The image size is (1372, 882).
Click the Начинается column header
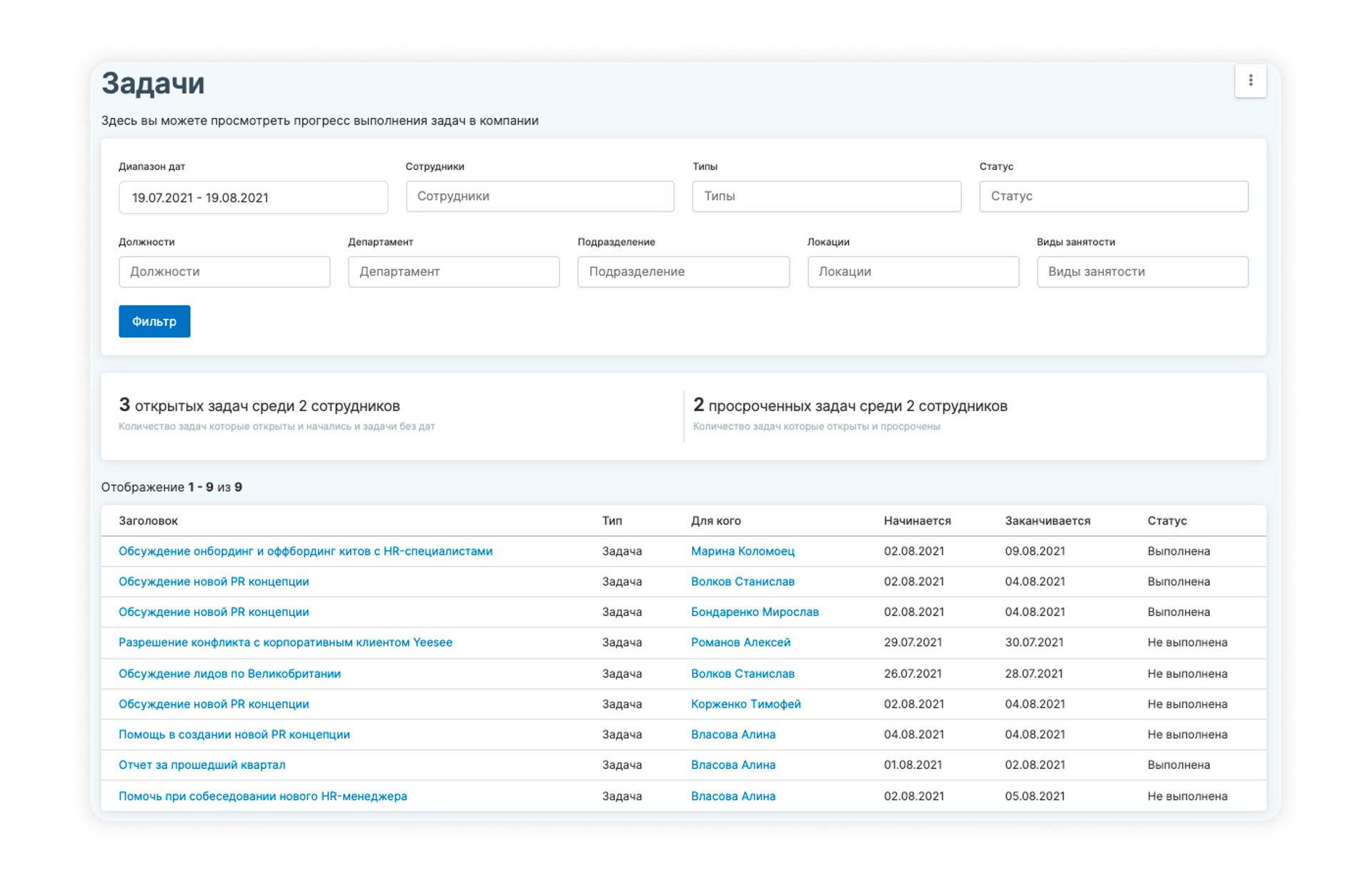[x=917, y=521]
